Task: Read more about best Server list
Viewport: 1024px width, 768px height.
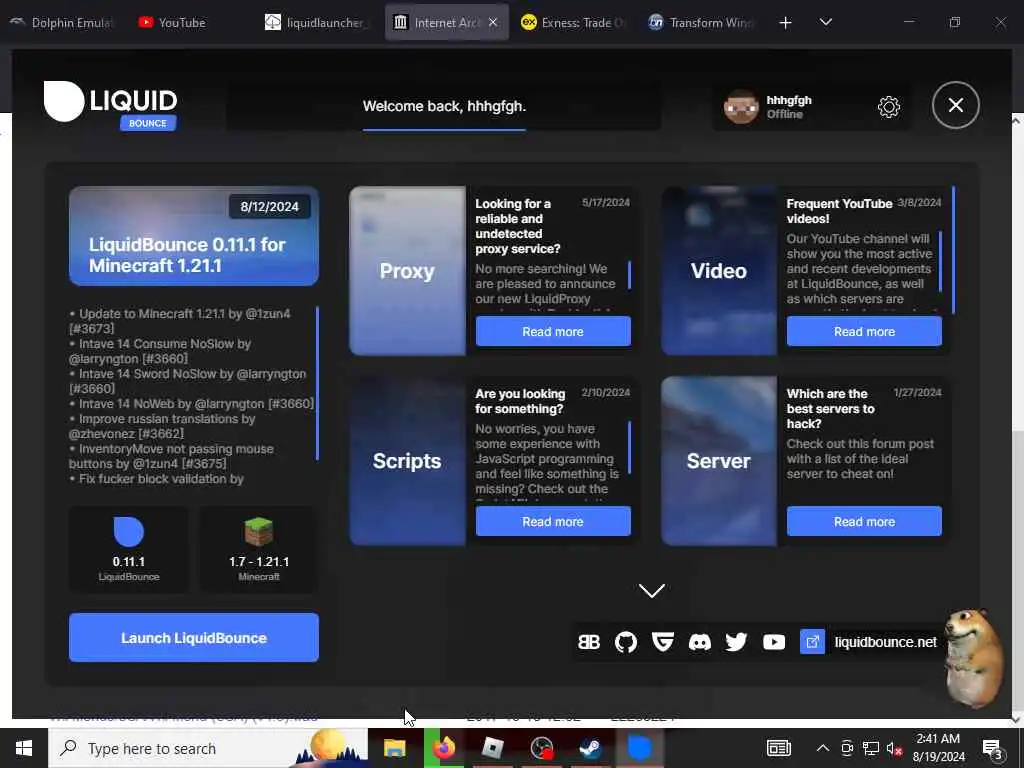Action: [864, 521]
